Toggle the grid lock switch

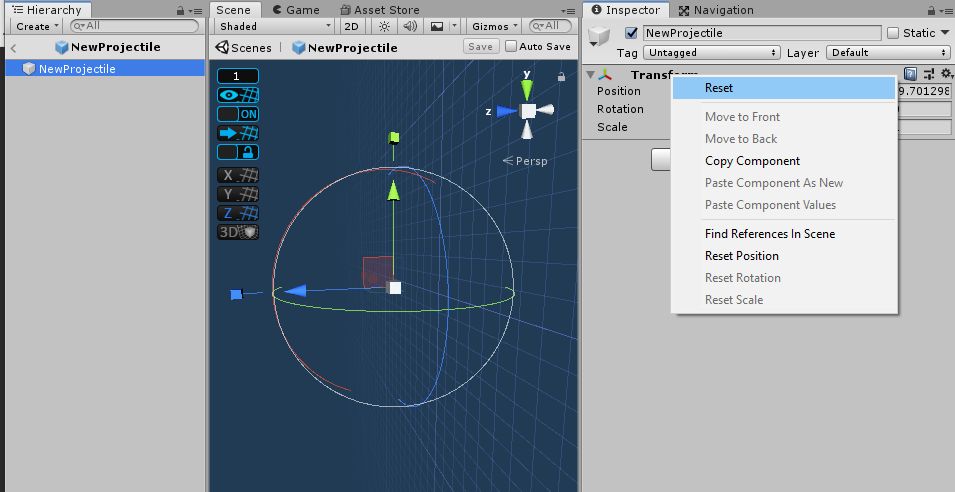[238, 152]
